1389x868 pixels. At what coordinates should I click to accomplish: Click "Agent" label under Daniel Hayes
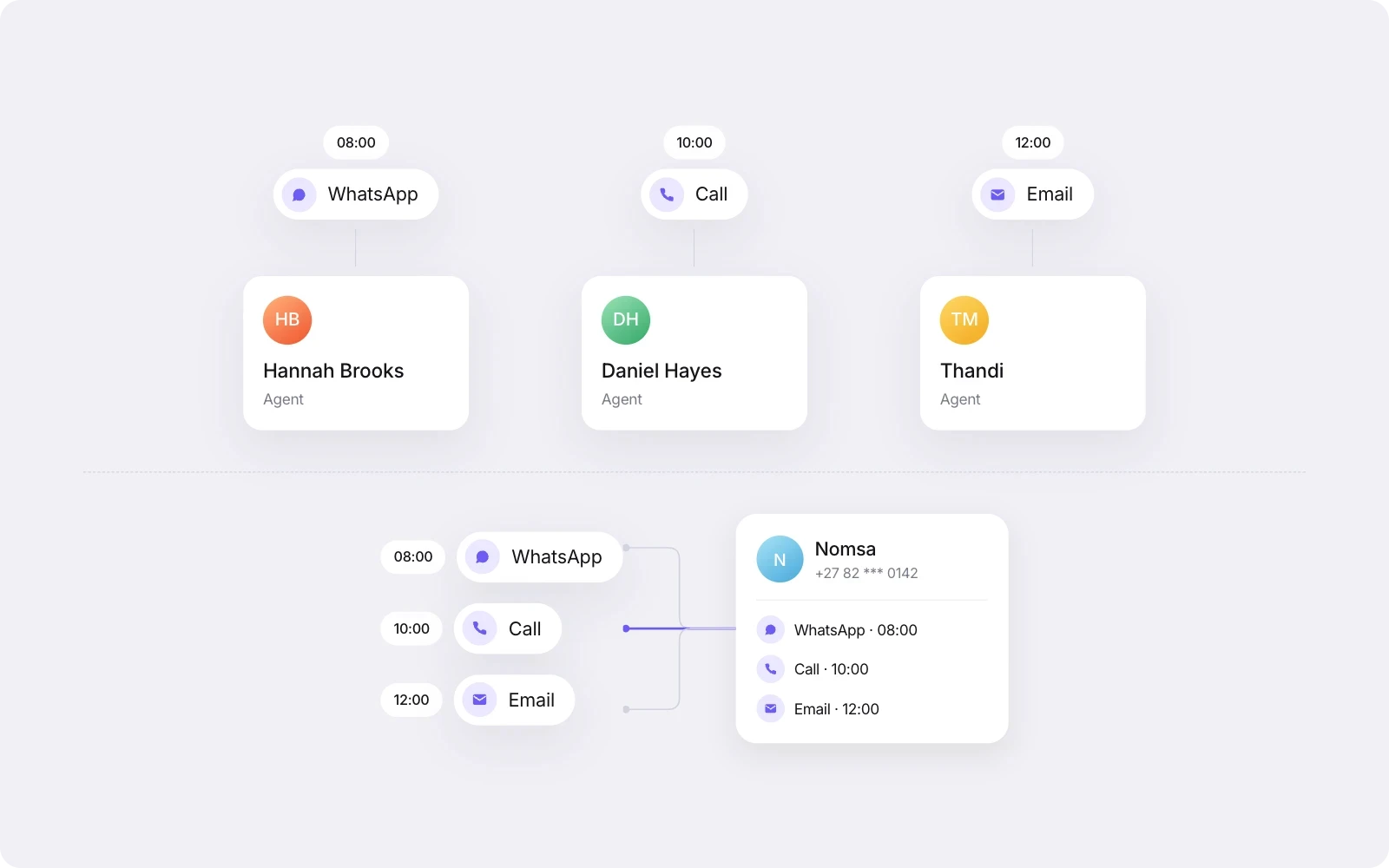(x=622, y=399)
